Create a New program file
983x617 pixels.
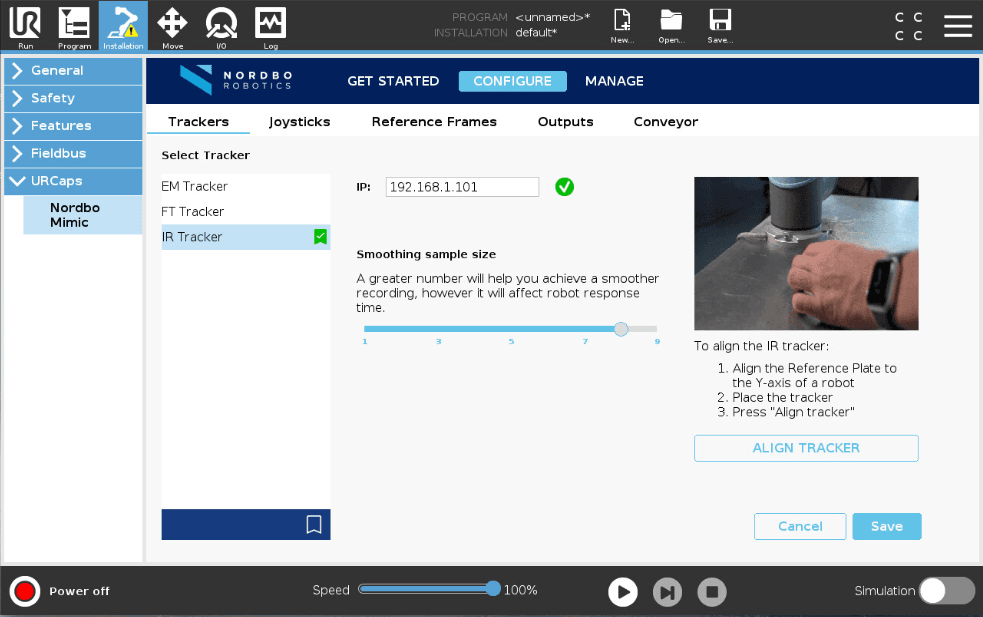click(622, 26)
